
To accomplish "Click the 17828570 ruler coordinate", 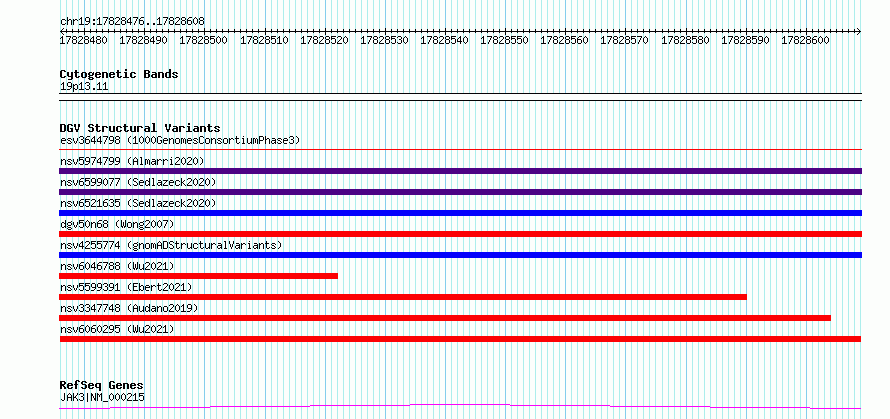I will click(624, 40).
